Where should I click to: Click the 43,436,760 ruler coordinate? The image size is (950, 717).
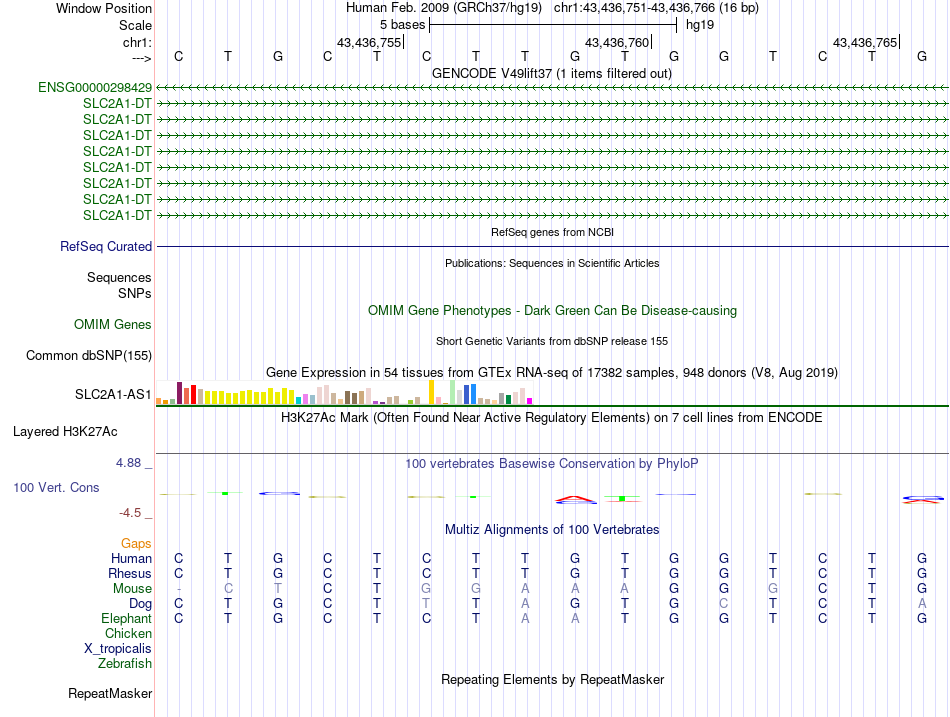(x=617, y=42)
